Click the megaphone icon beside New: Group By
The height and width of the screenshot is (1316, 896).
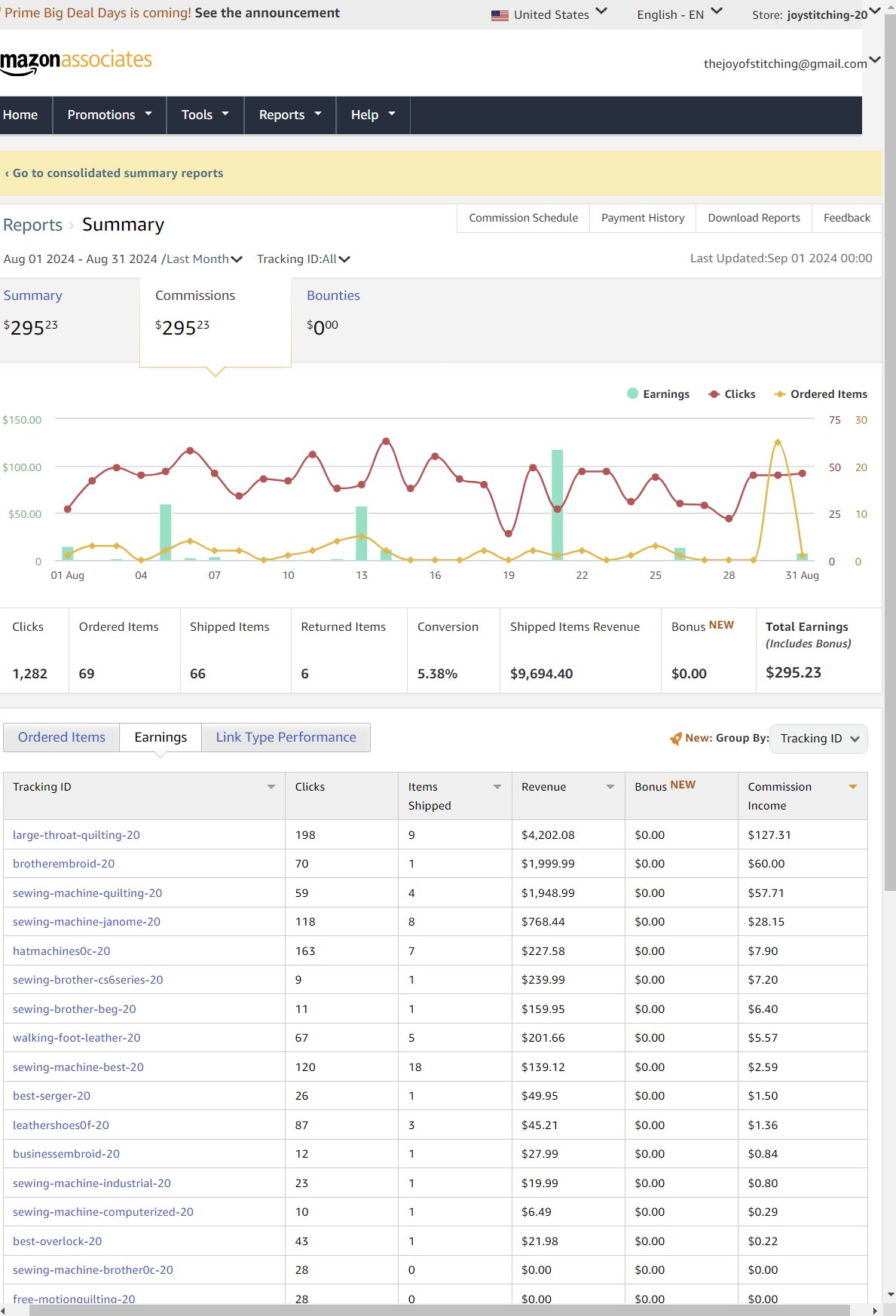(x=676, y=739)
